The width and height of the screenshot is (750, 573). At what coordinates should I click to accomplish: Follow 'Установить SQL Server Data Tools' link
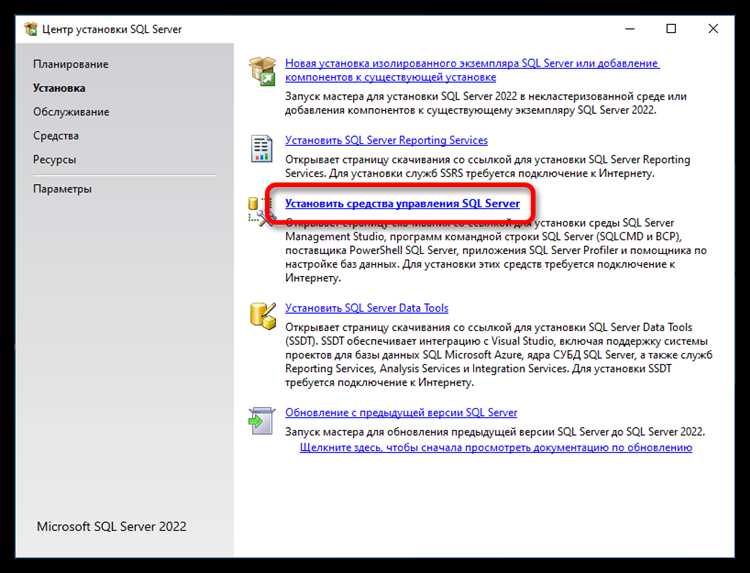click(x=366, y=308)
